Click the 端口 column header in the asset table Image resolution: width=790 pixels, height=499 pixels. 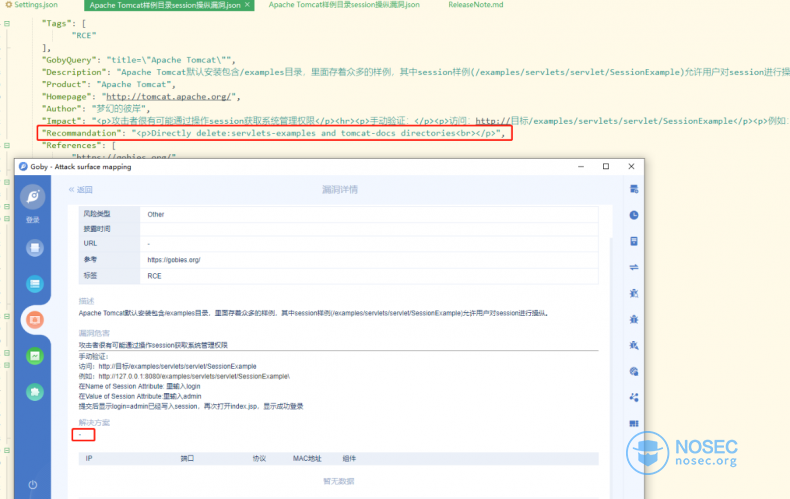pos(187,458)
